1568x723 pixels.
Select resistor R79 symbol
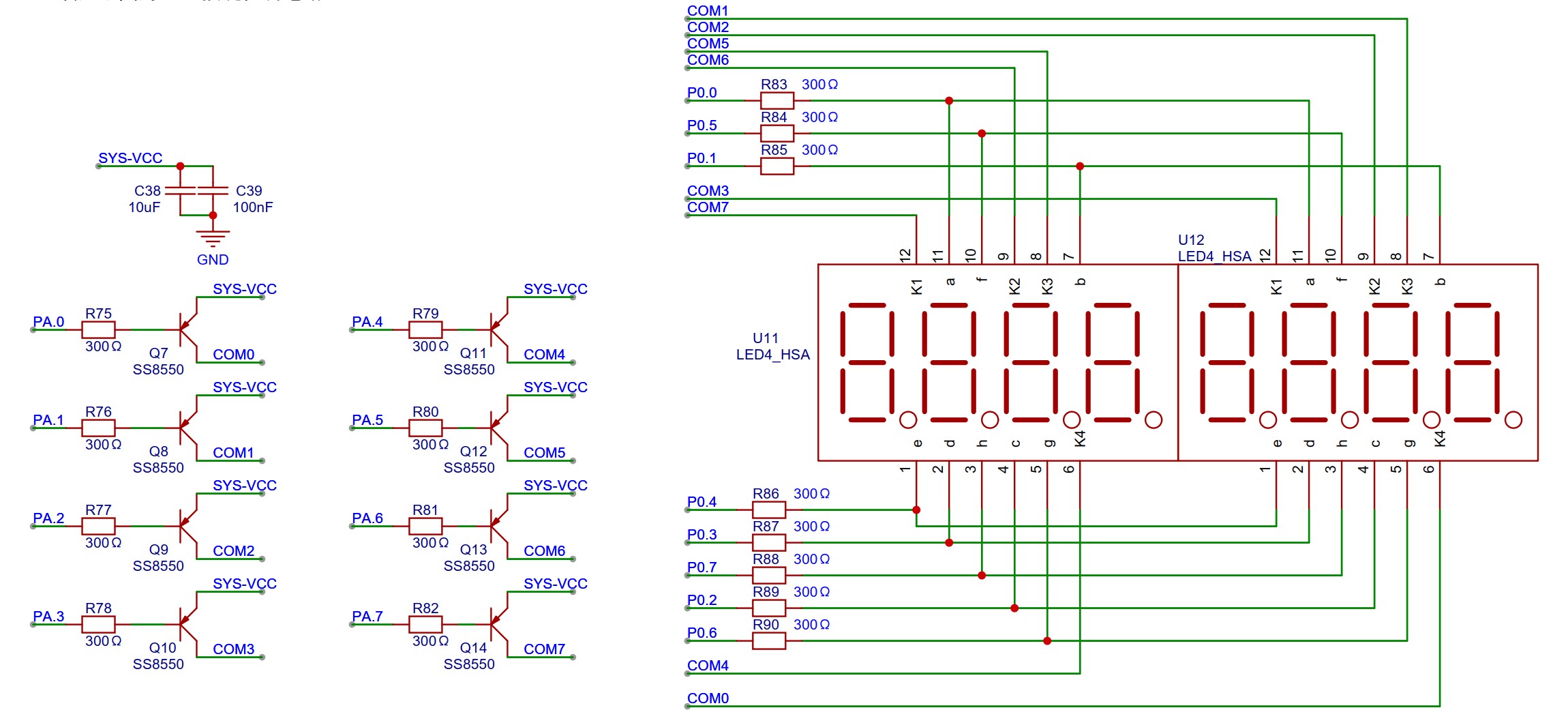425,329
